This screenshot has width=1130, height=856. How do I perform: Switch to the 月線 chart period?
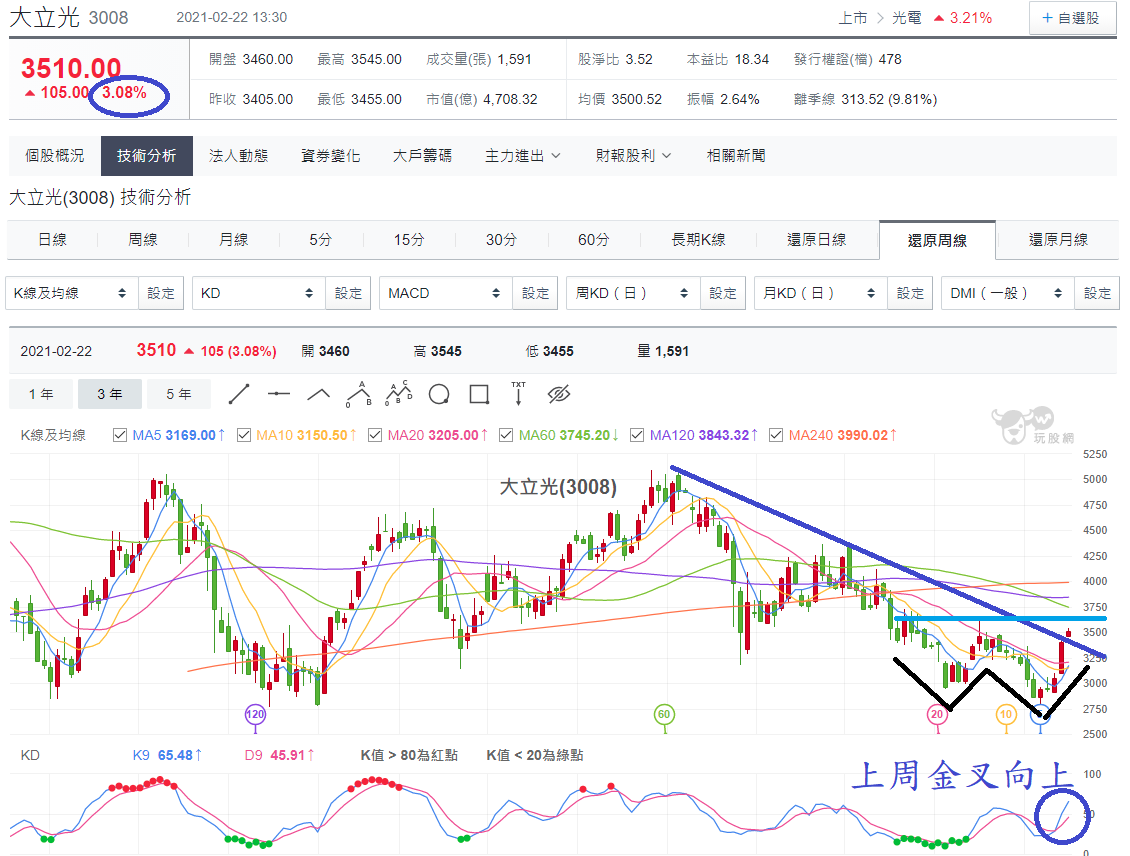coord(233,240)
